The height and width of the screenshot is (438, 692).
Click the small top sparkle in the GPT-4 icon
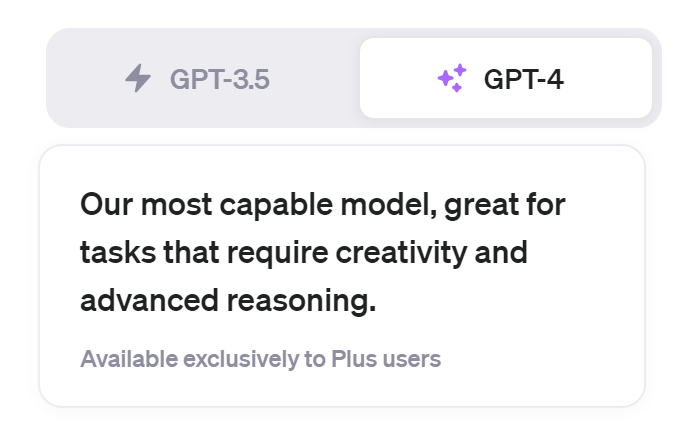460,69
